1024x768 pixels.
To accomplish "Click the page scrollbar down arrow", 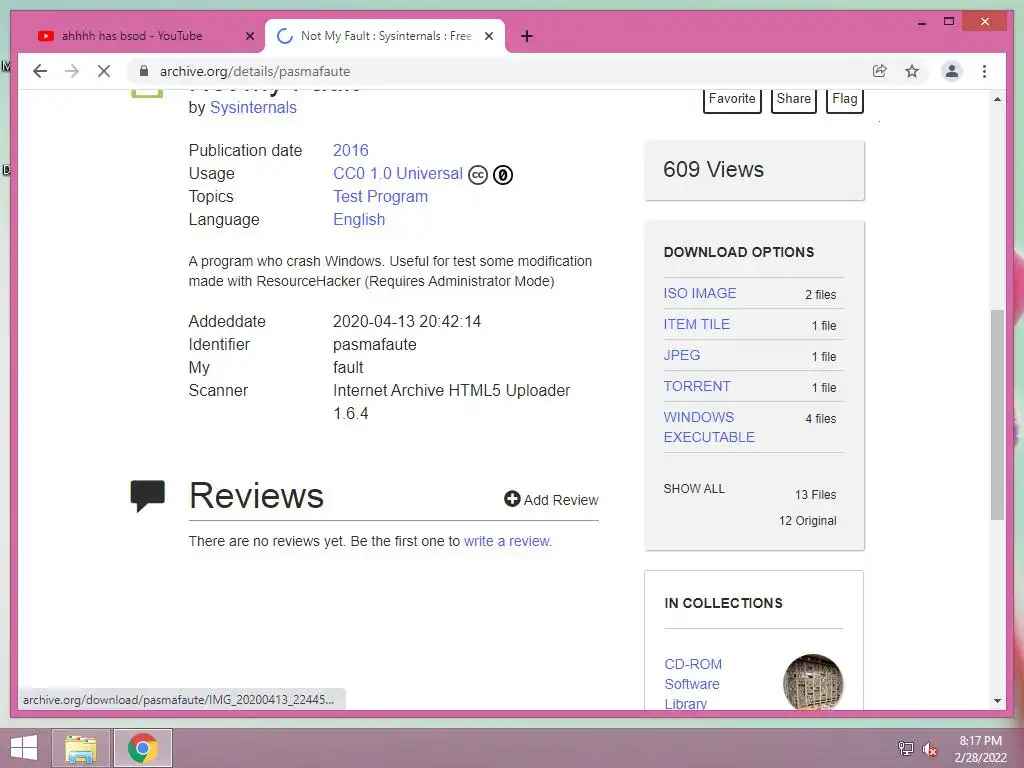I will click(x=997, y=701).
